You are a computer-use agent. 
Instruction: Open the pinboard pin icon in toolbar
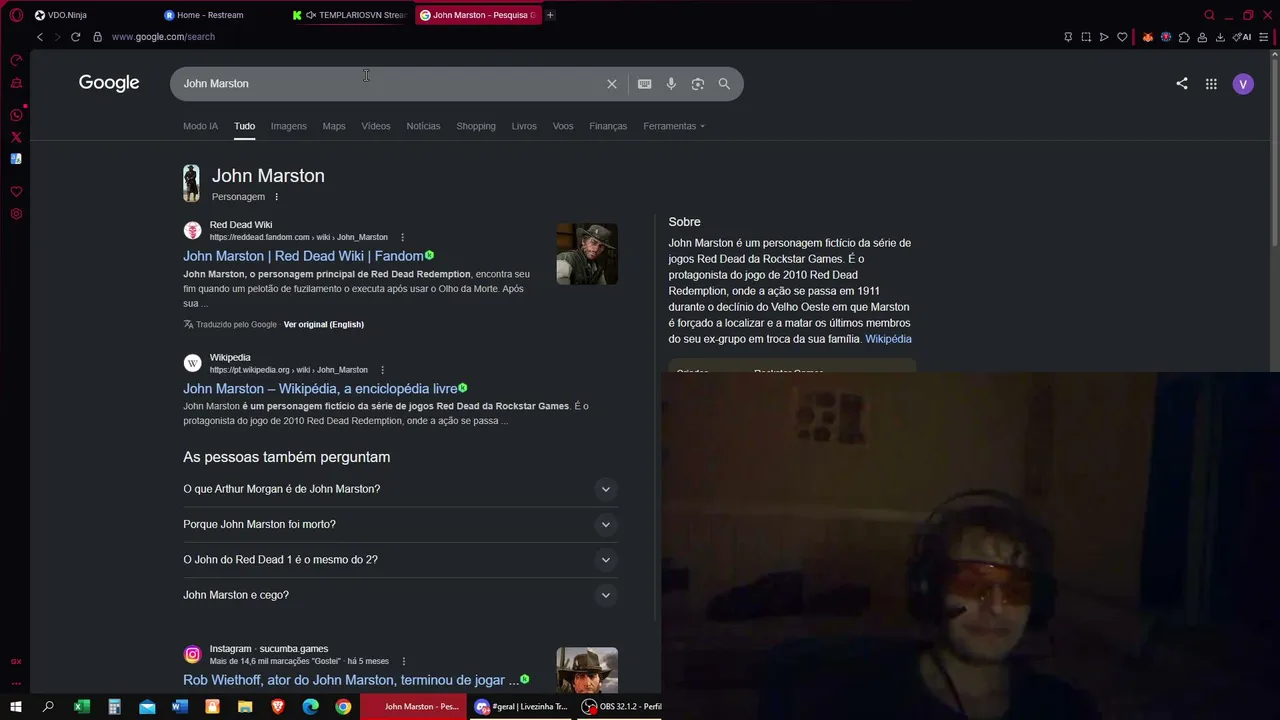point(1068,37)
